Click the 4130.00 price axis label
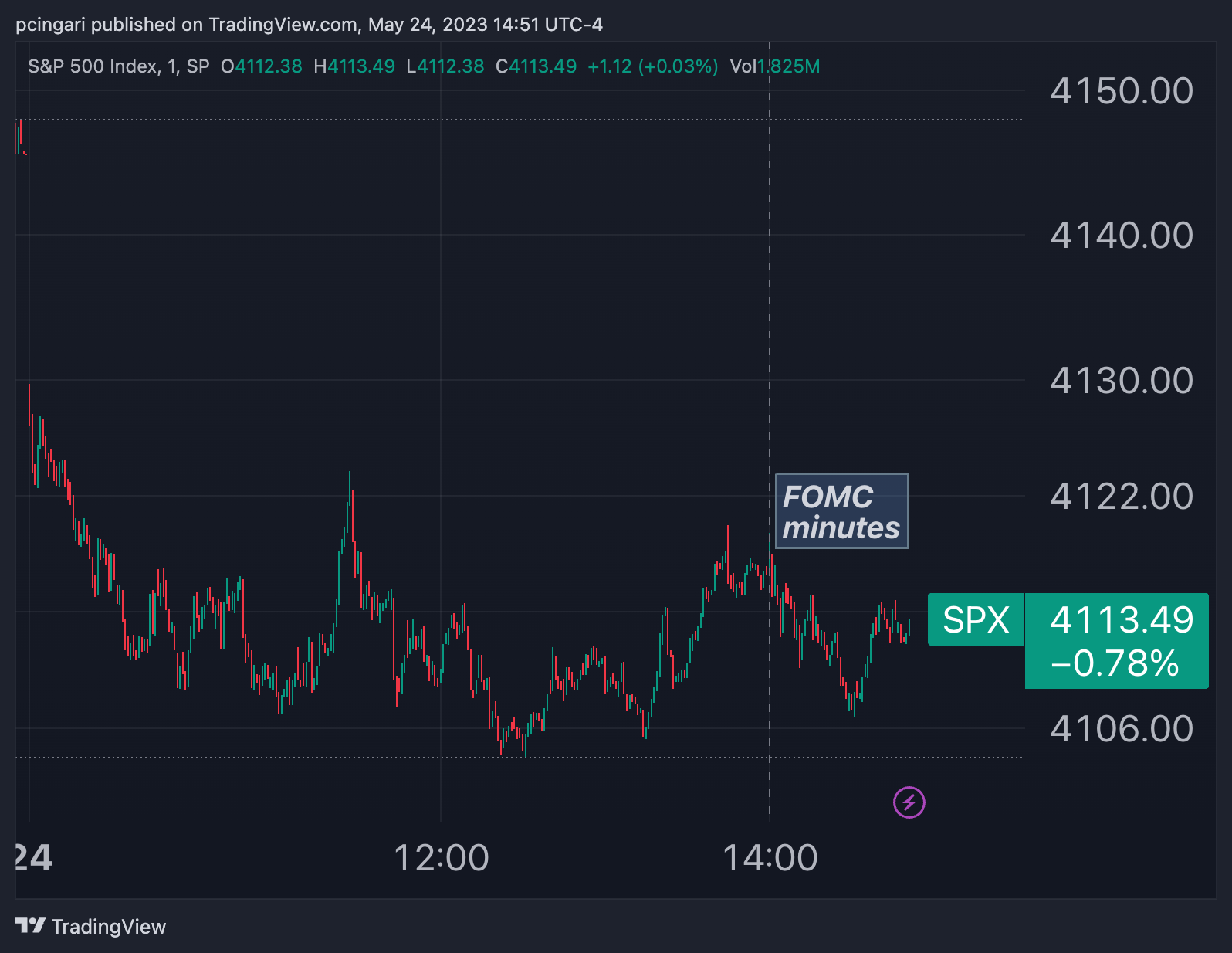This screenshot has height=953, width=1232. (x=1122, y=381)
